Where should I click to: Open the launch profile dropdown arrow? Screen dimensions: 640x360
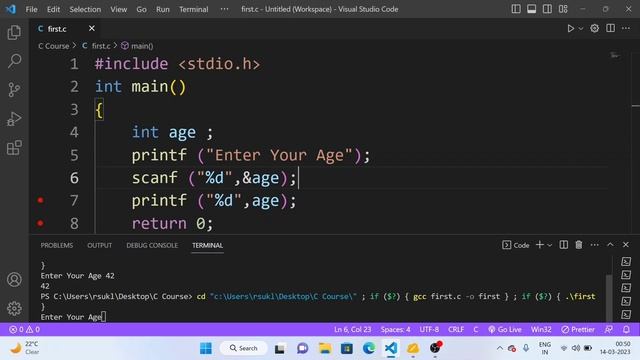[x=550, y=245]
